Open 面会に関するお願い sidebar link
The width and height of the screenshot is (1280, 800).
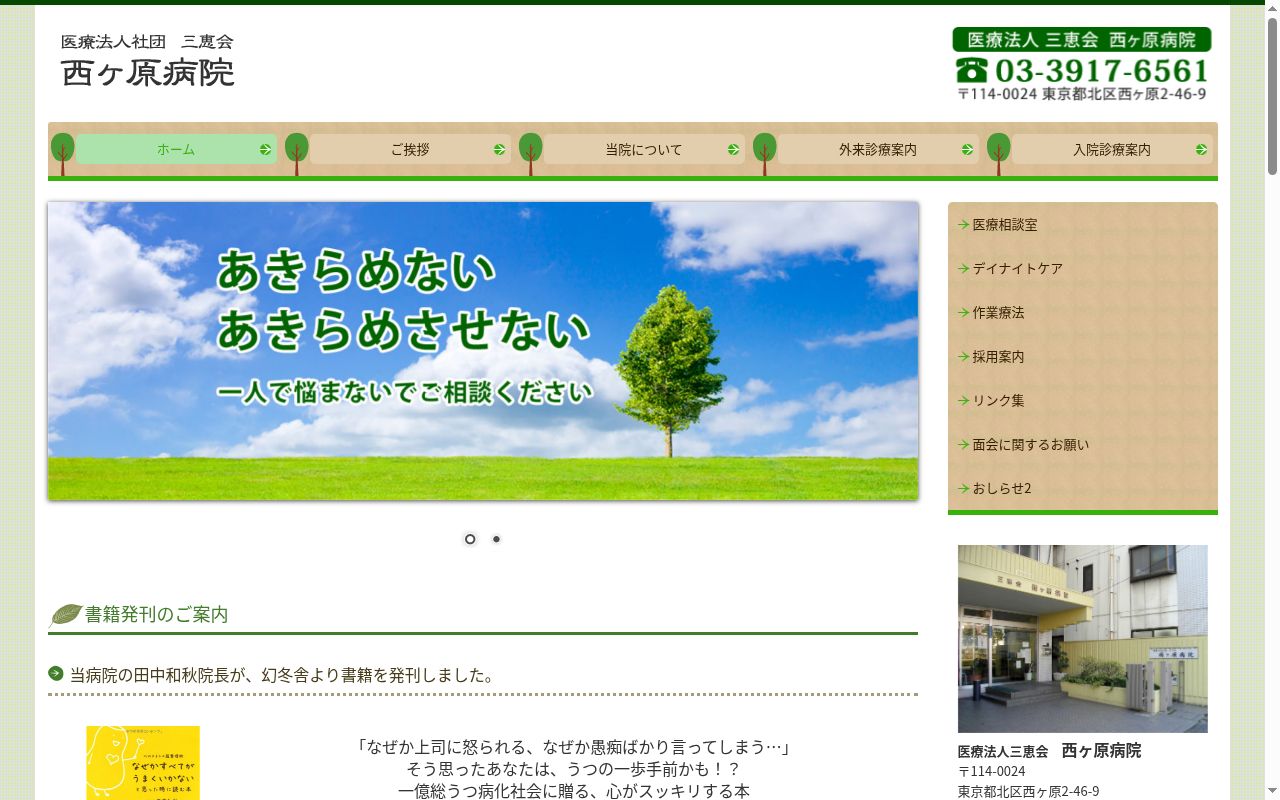click(x=1031, y=445)
